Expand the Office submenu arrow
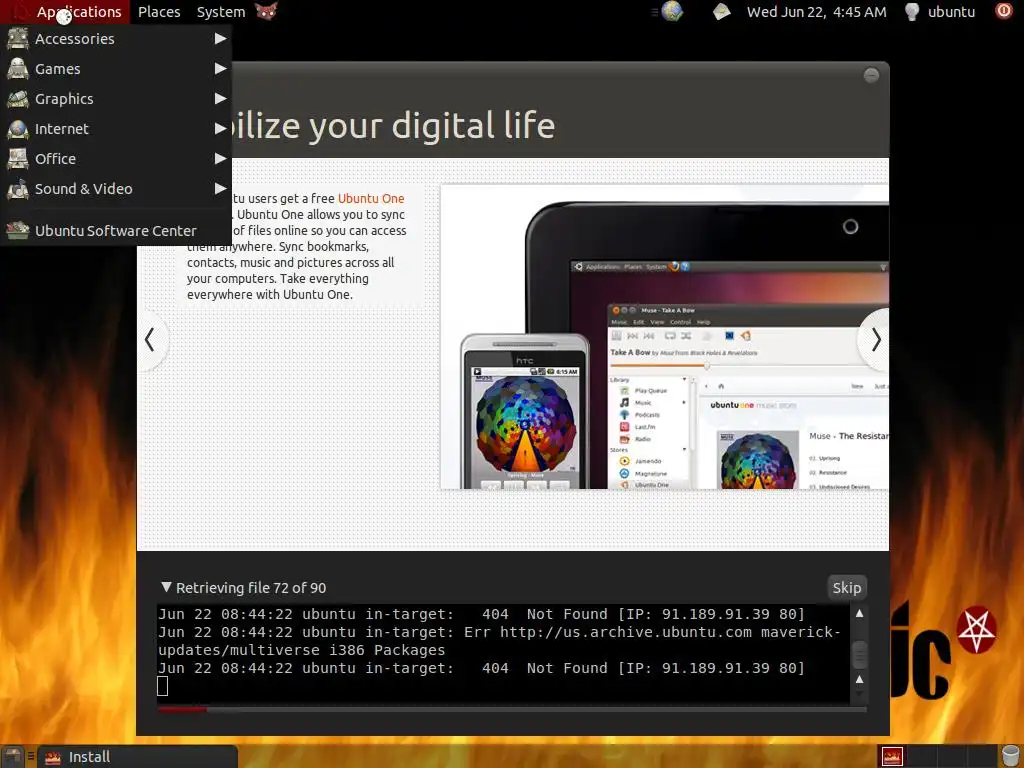This screenshot has height=768, width=1024. tap(221, 159)
